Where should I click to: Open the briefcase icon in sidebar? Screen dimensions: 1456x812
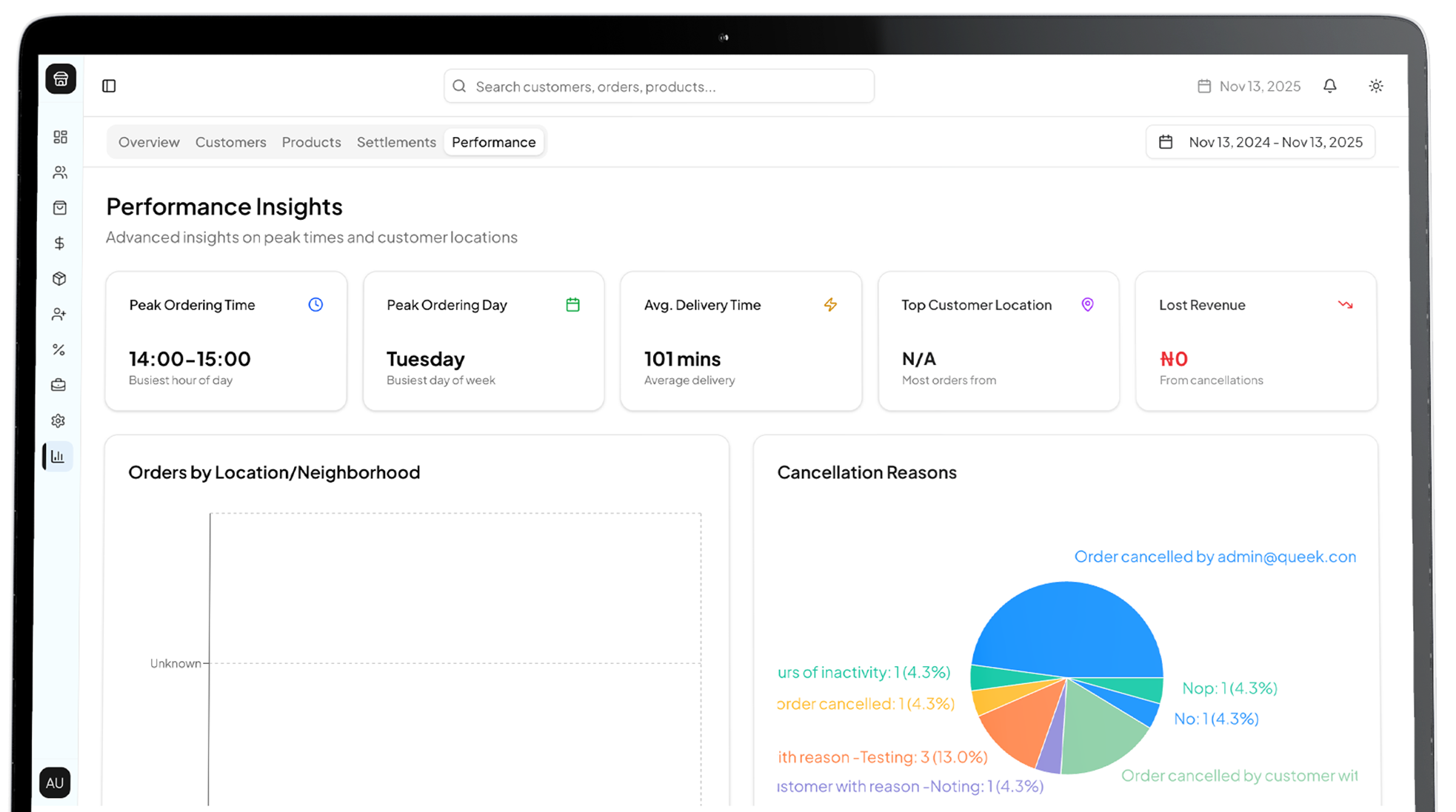[59, 385]
